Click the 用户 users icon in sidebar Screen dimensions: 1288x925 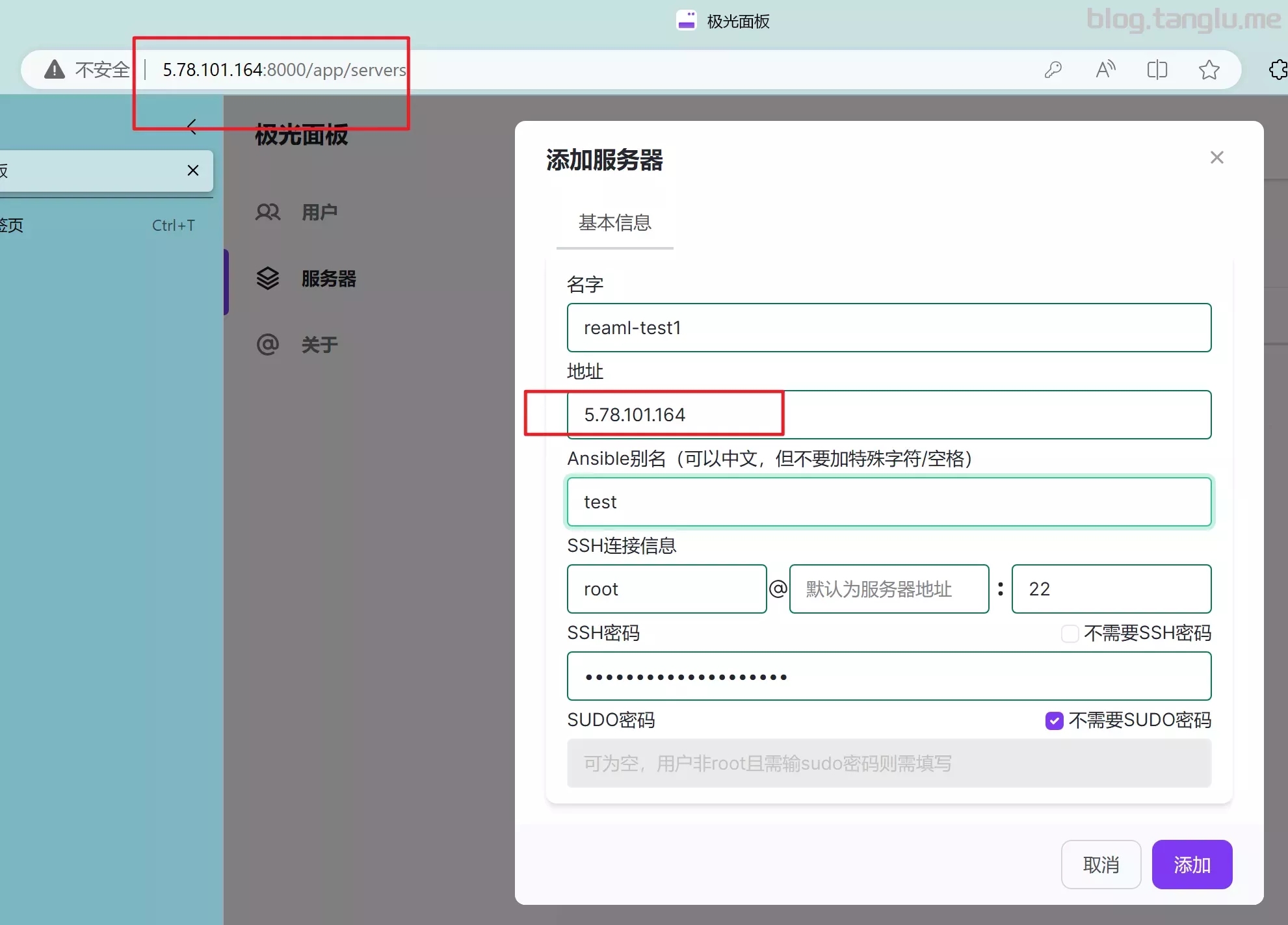coord(268,213)
